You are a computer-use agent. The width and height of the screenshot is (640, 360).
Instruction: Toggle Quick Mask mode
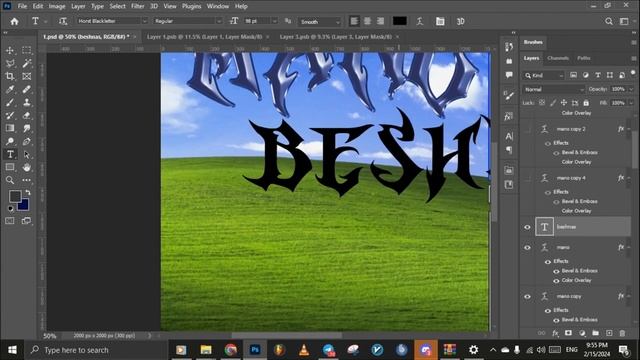[10, 221]
